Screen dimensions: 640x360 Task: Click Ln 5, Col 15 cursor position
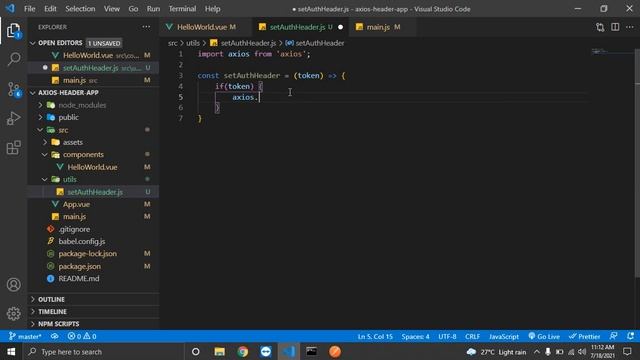pyautogui.click(x=375, y=336)
